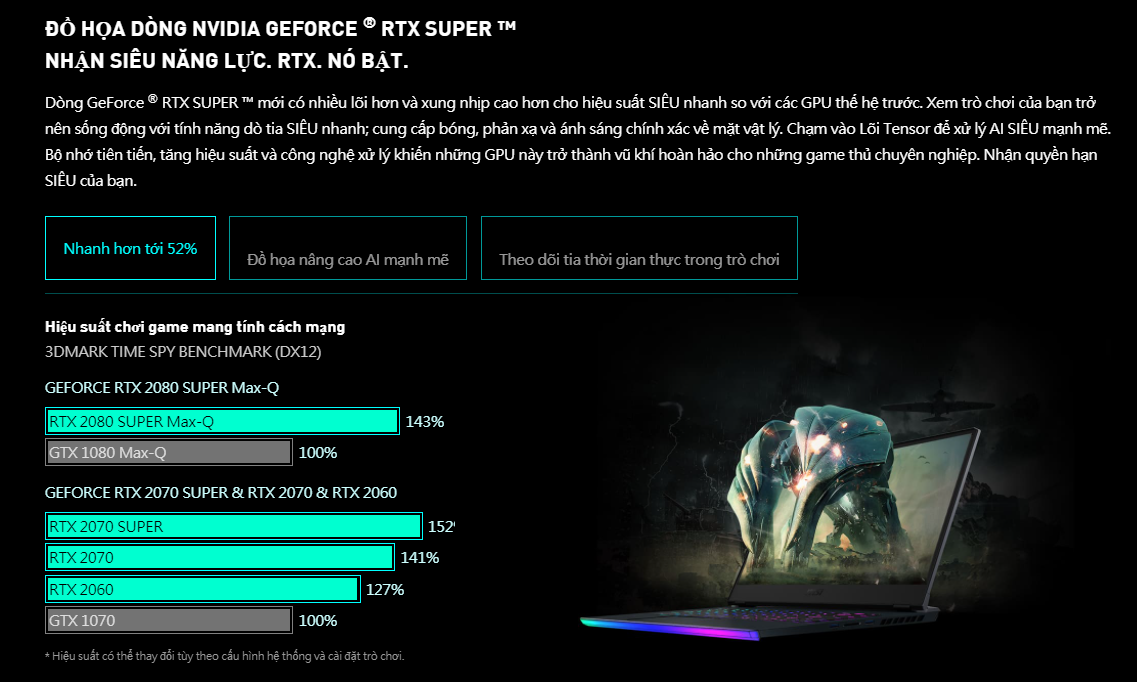This screenshot has width=1137, height=682.
Task: Click the performance disclaimer footnote text
Action: point(225,656)
